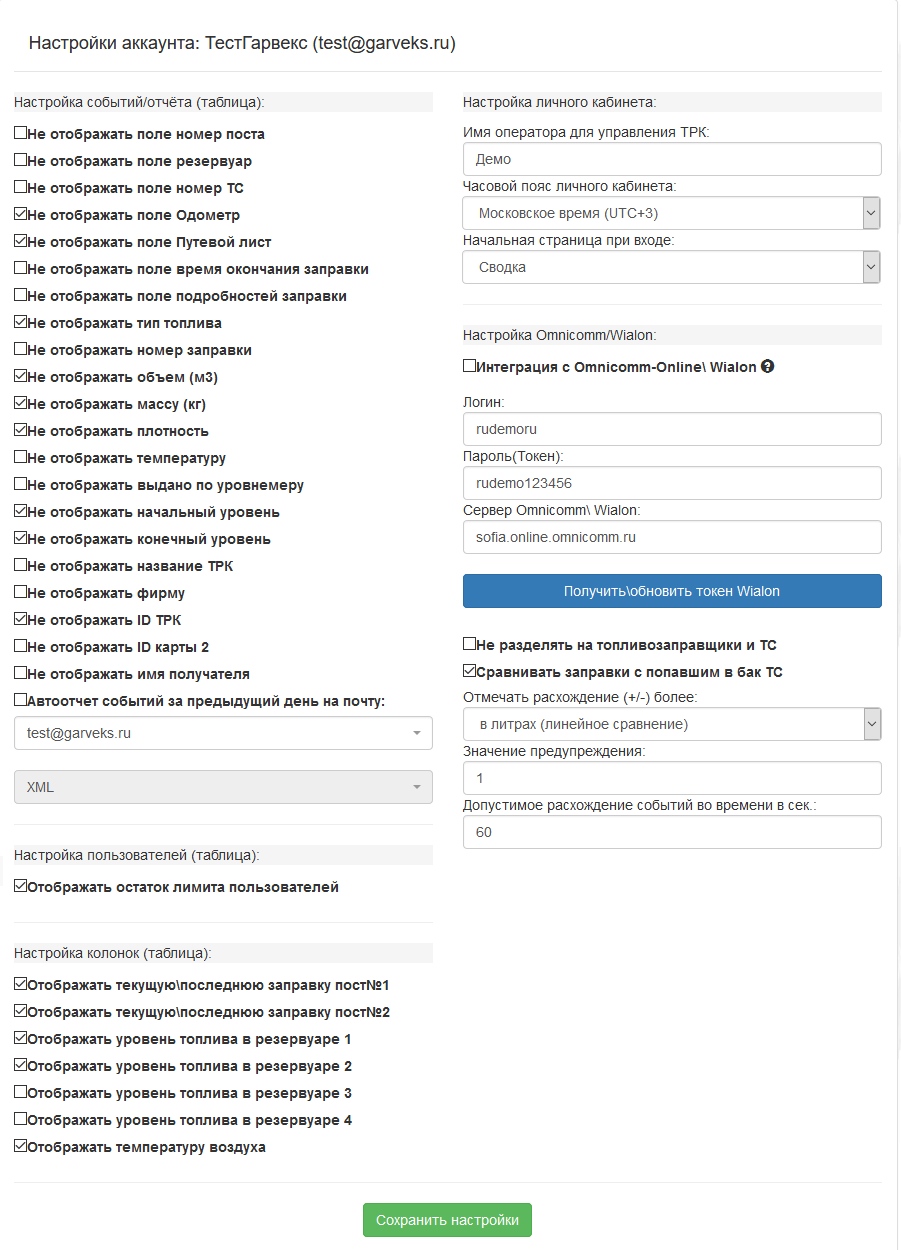Click the green 'Сохранить настройки' button
Image resolution: width=901 pixels, height=1250 pixels.
(x=447, y=1220)
